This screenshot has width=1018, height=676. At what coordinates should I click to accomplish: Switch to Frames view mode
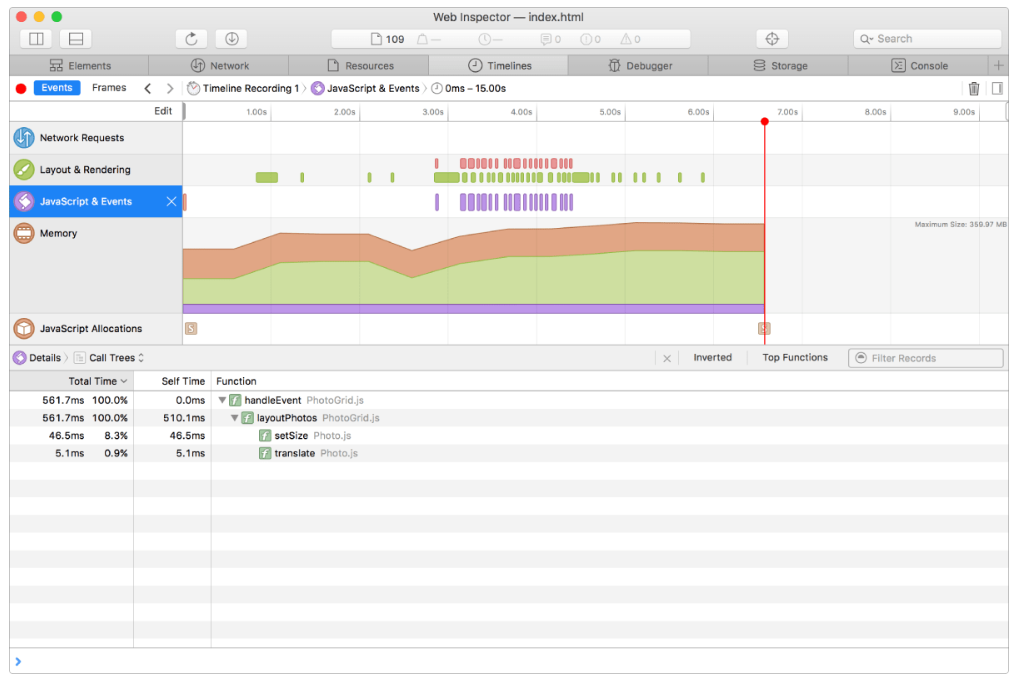(x=109, y=88)
